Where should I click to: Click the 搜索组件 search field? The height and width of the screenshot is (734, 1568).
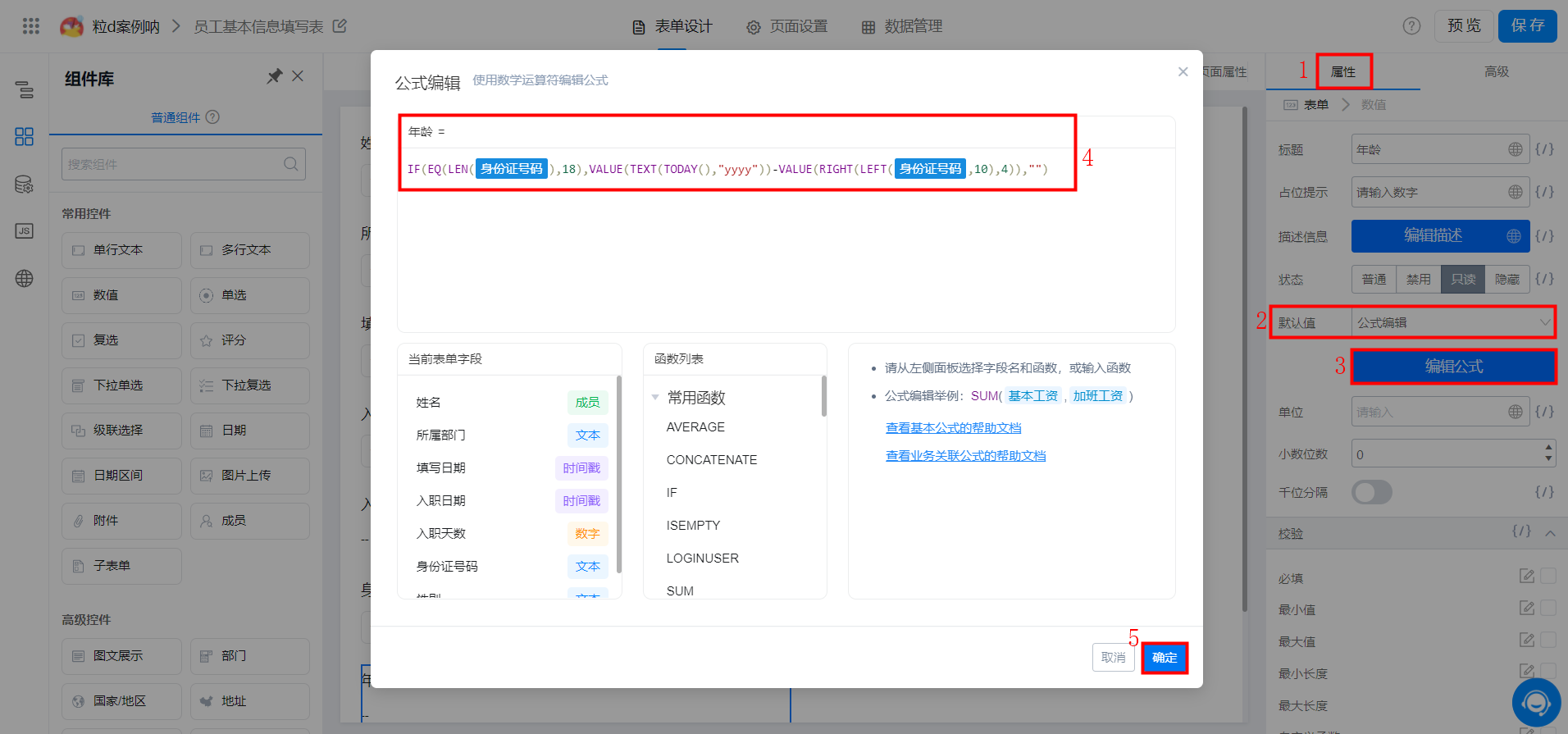174,164
